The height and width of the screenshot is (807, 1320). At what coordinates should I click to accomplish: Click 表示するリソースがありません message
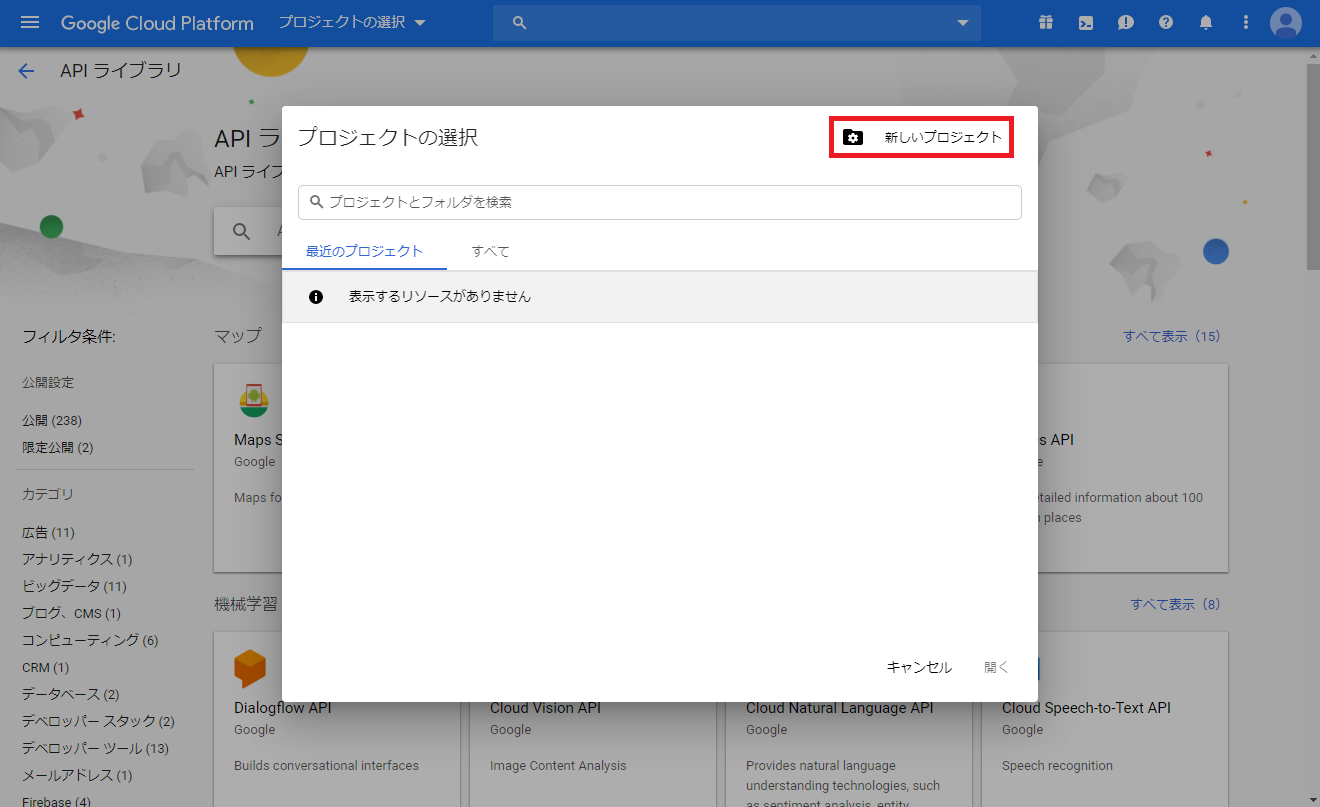pos(440,297)
